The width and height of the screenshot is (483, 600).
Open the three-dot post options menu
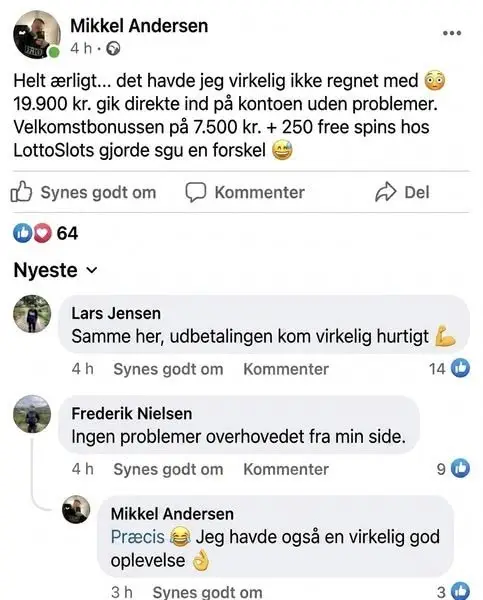[452, 33]
